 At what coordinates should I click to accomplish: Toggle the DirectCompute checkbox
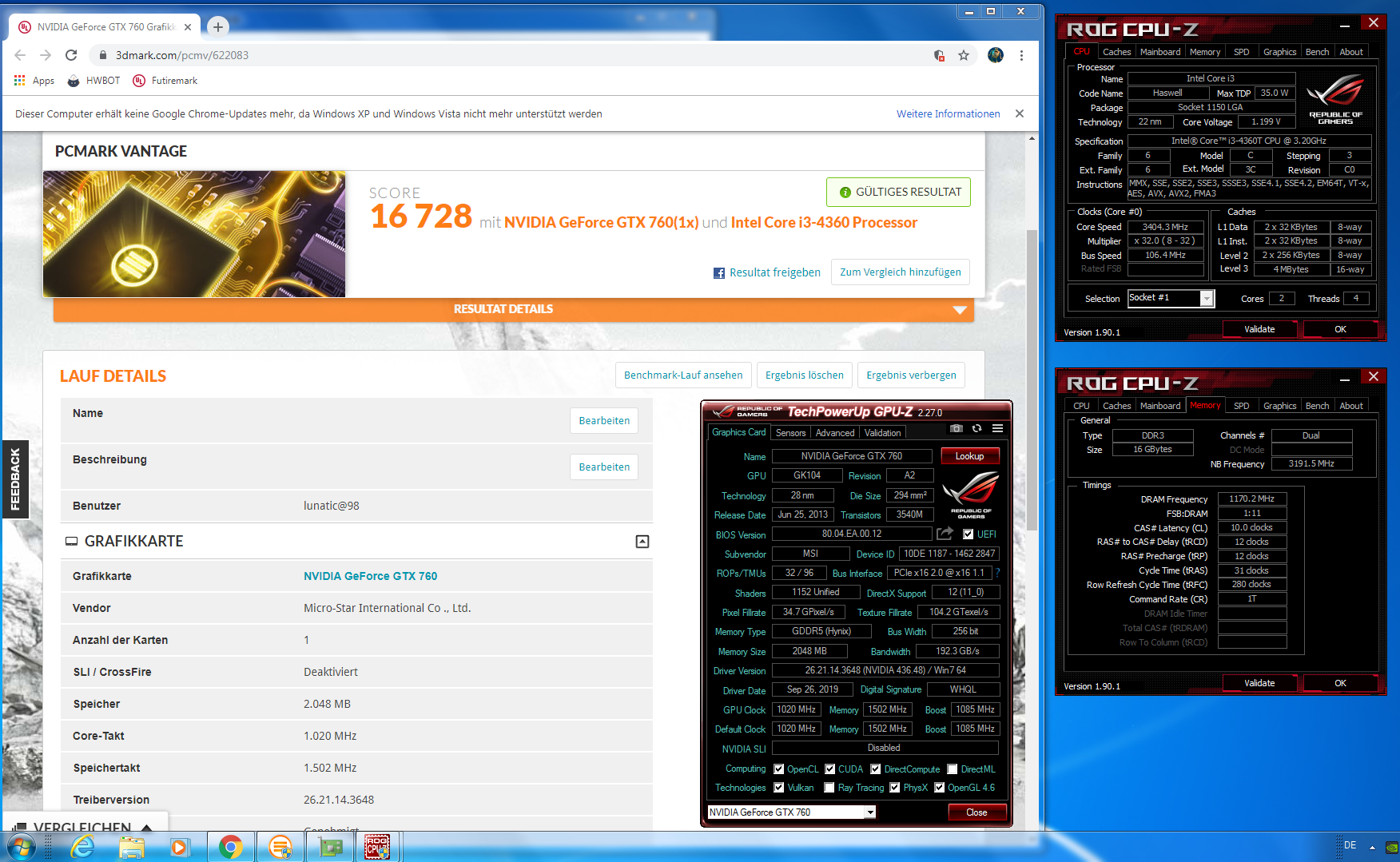[x=876, y=769]
